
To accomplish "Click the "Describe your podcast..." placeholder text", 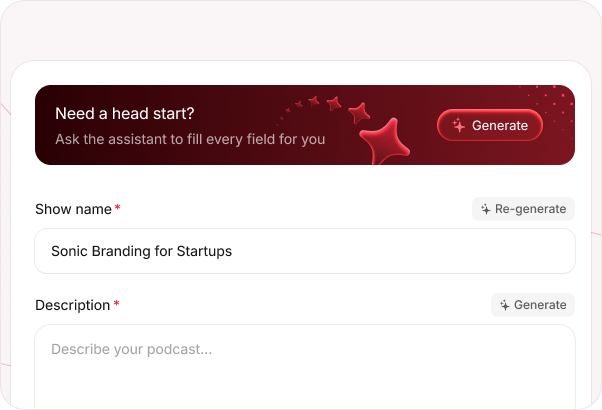I will tap(131, 350).
